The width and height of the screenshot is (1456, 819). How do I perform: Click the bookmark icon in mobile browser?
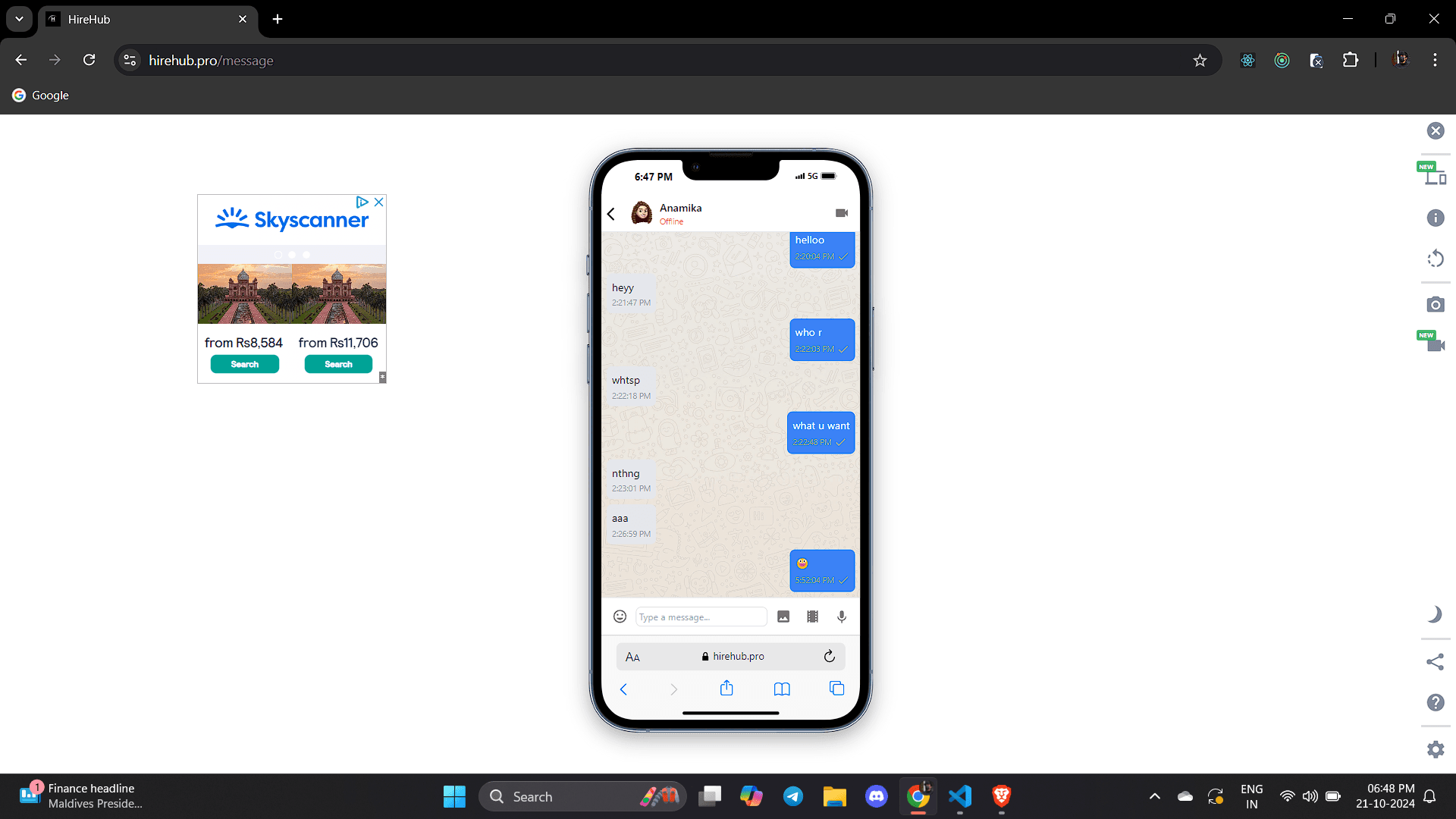tap(781, 689)
